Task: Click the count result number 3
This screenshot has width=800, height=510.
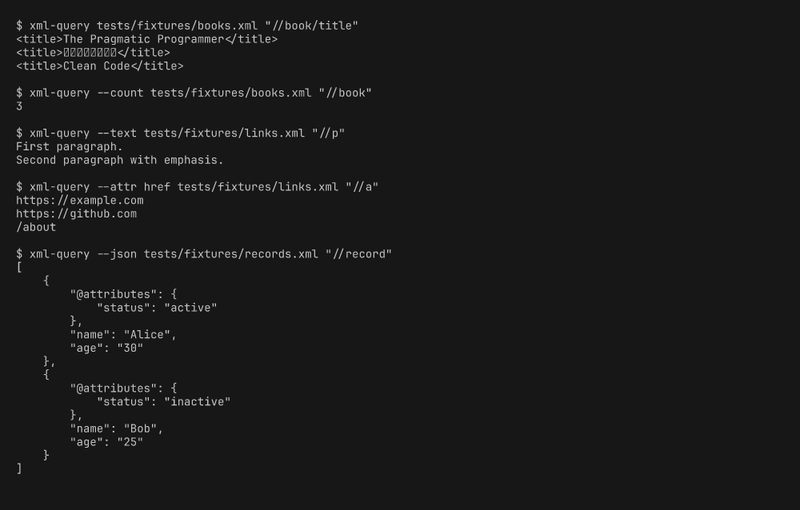Action: point(20,106)
